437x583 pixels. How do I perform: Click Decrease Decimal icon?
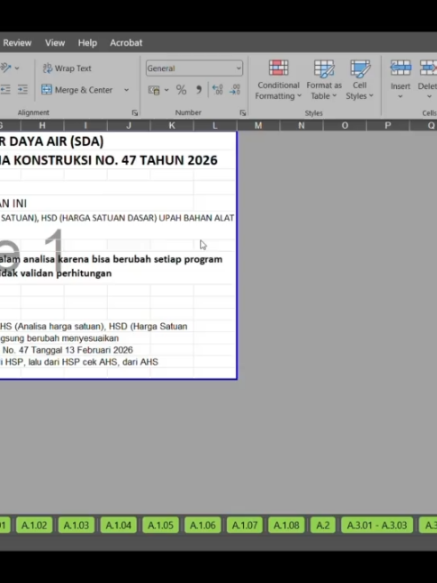235,90
